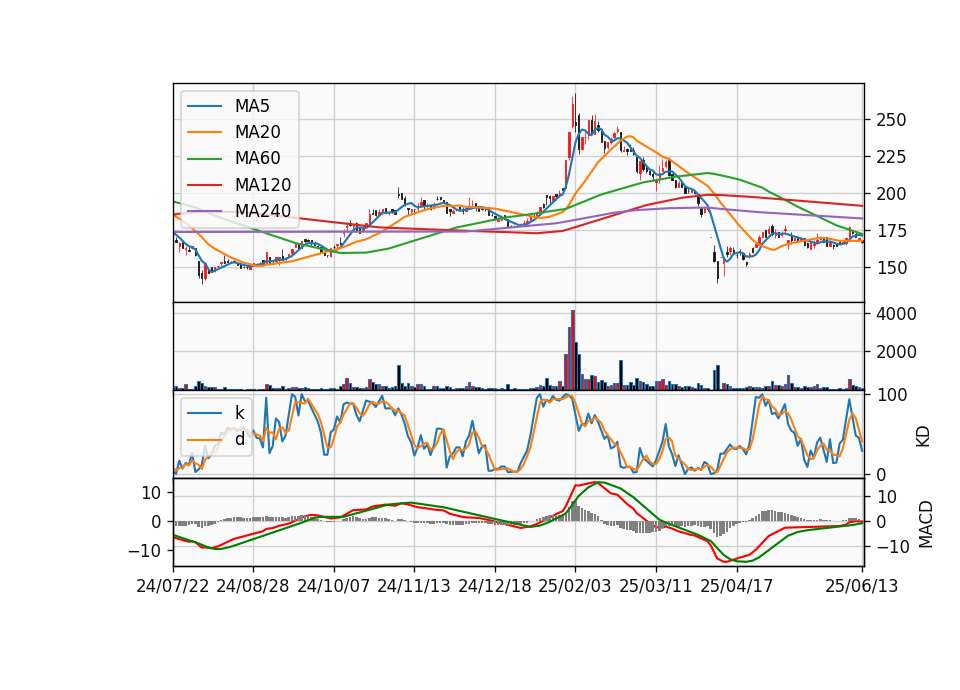Click the 25/02/03 date label

(575, 586)
